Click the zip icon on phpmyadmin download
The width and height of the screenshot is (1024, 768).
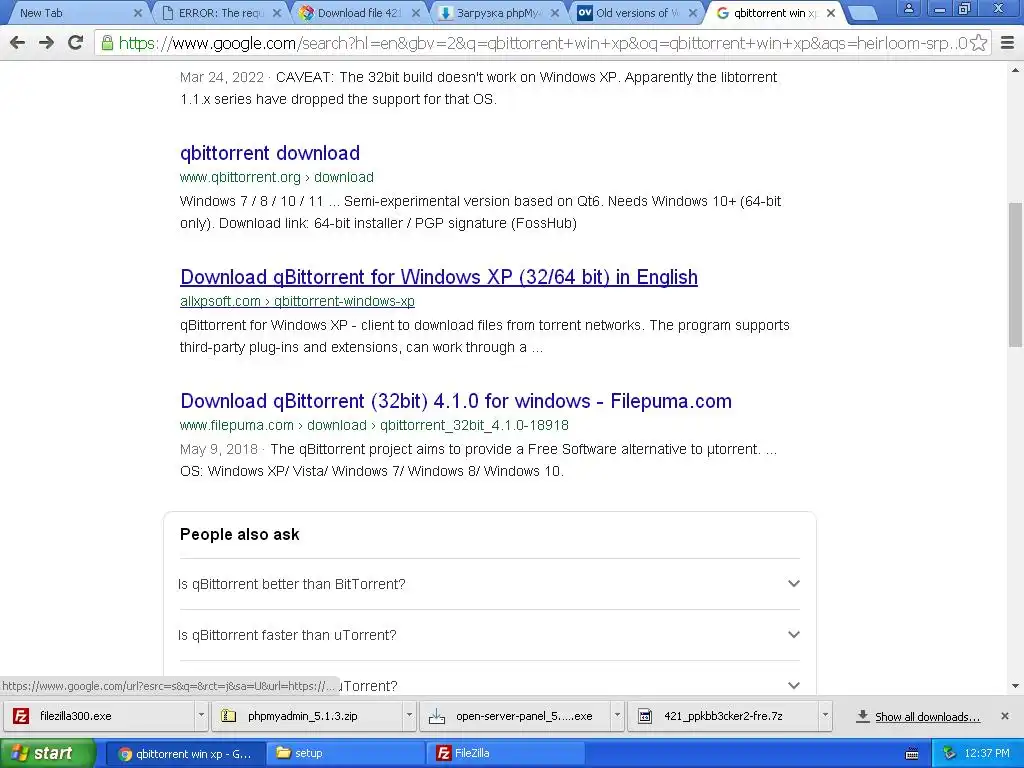tap(229, 716)
